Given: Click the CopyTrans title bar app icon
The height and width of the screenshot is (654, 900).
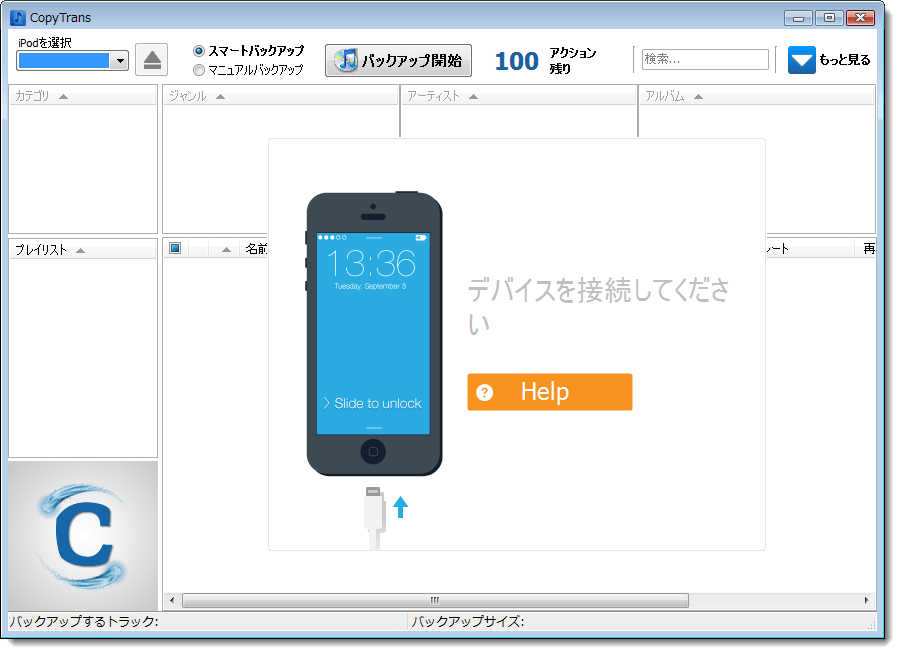Looking at the screenshot, I should click(18, 18).
